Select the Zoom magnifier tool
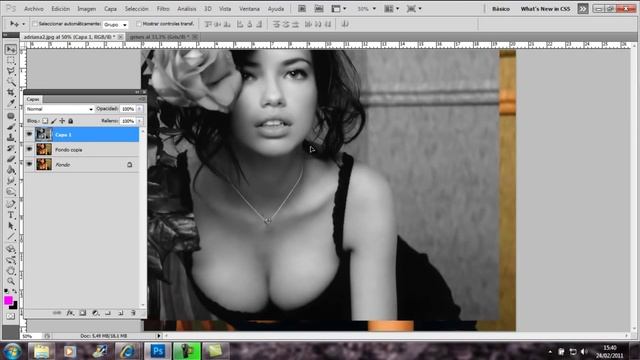Screen dimensions: 640x360 coord(11,281)
